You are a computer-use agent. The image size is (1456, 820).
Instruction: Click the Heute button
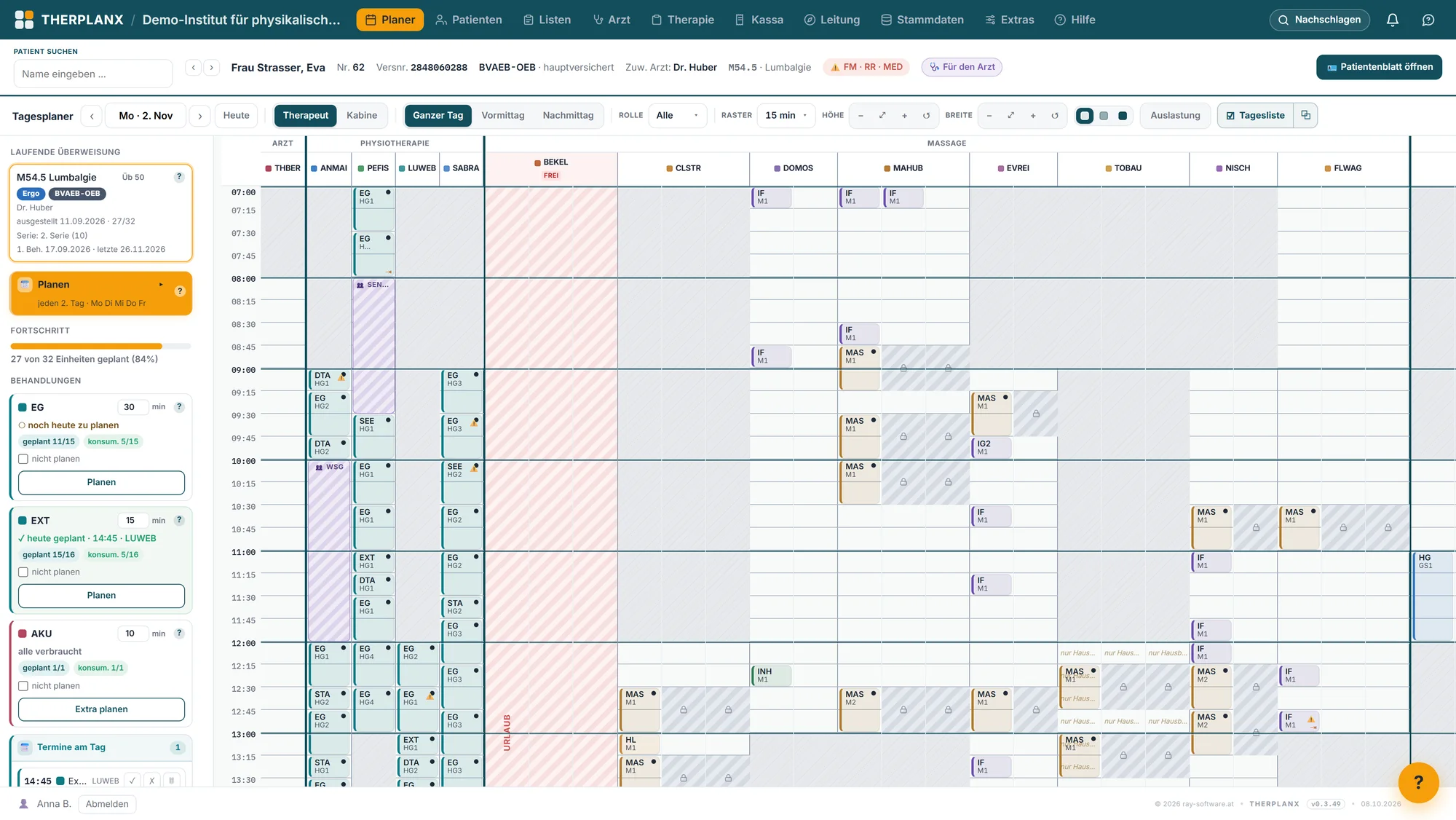point(236,115)
